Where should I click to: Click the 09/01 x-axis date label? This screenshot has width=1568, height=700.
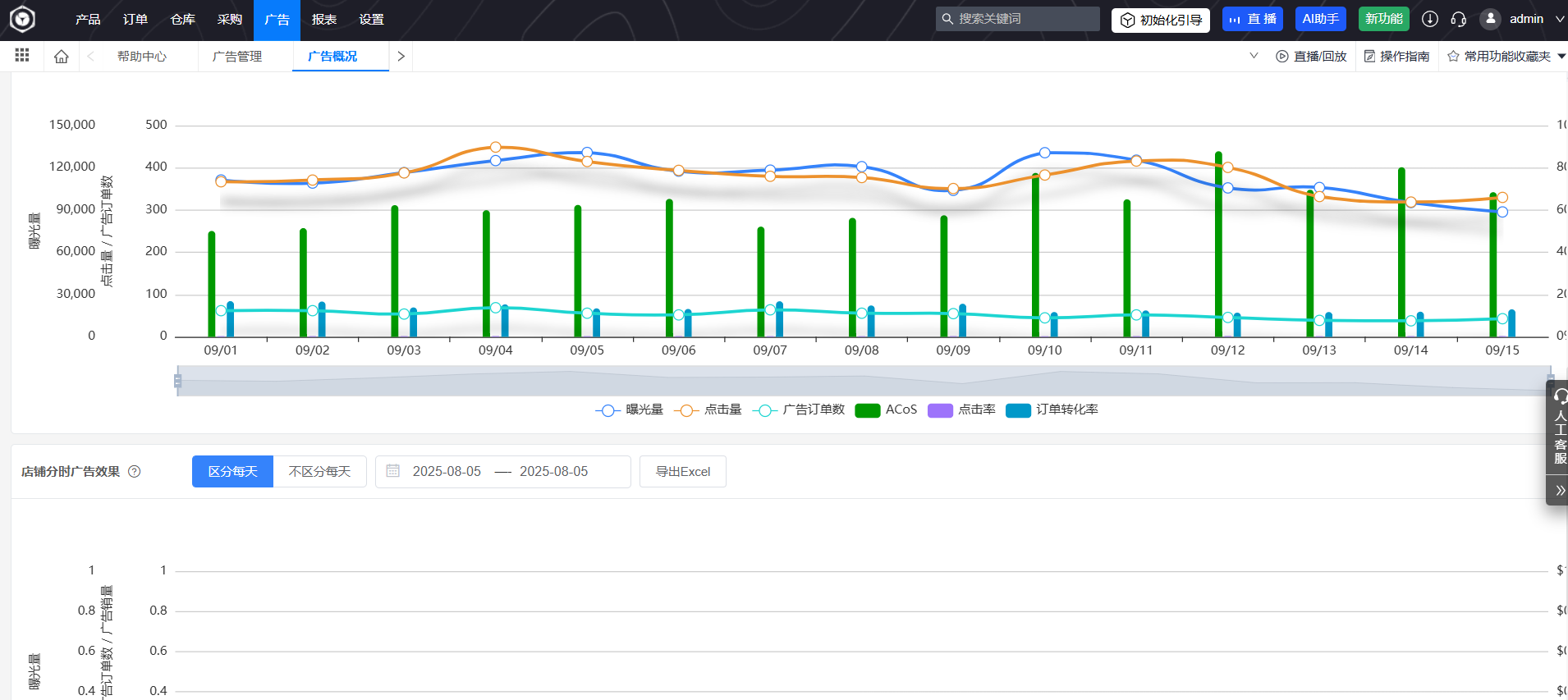pyautogui.click(x=221, y=350)
